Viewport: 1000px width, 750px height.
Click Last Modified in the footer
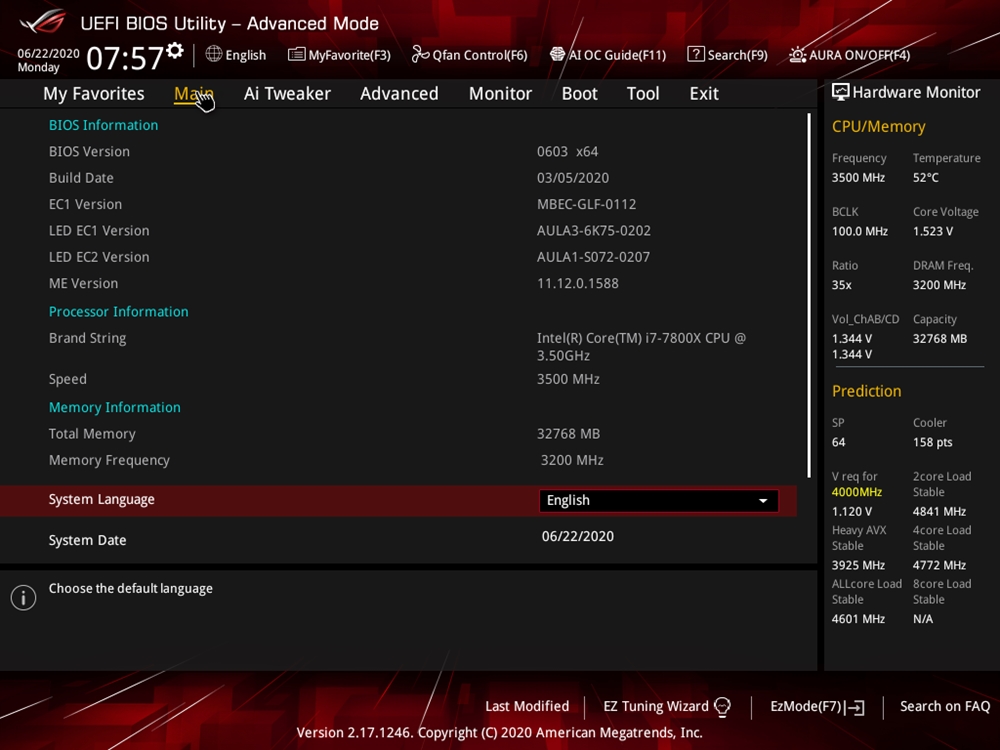527,706
